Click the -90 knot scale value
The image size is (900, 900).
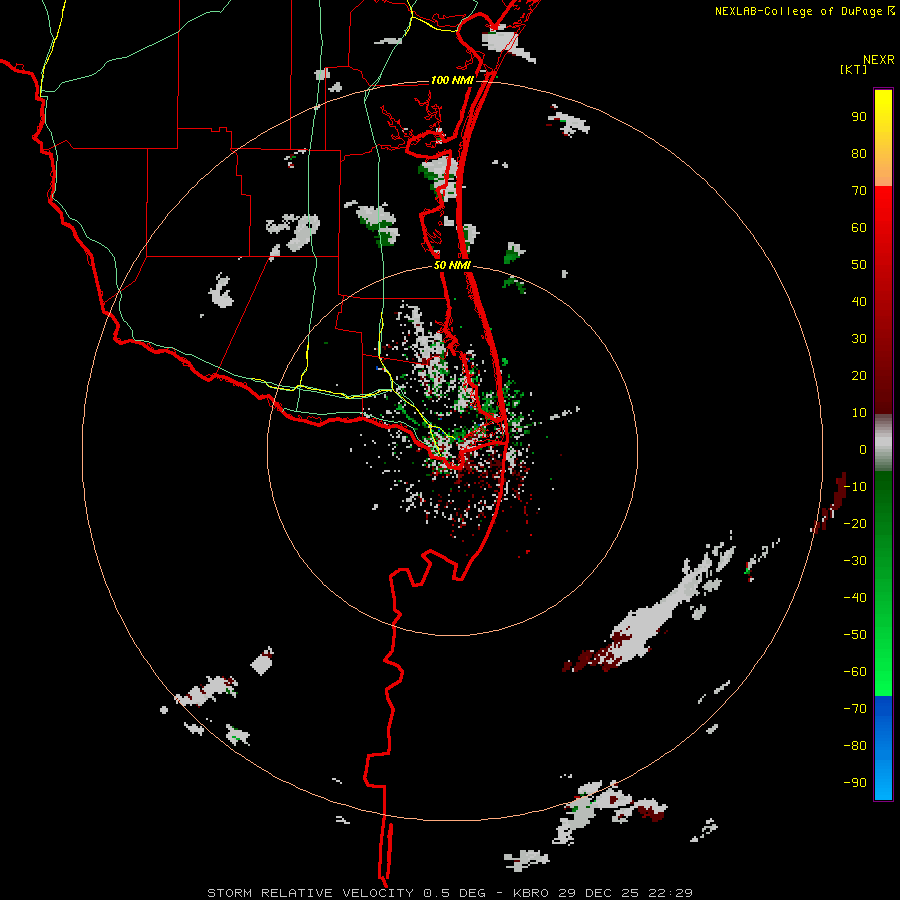(855, 783)
